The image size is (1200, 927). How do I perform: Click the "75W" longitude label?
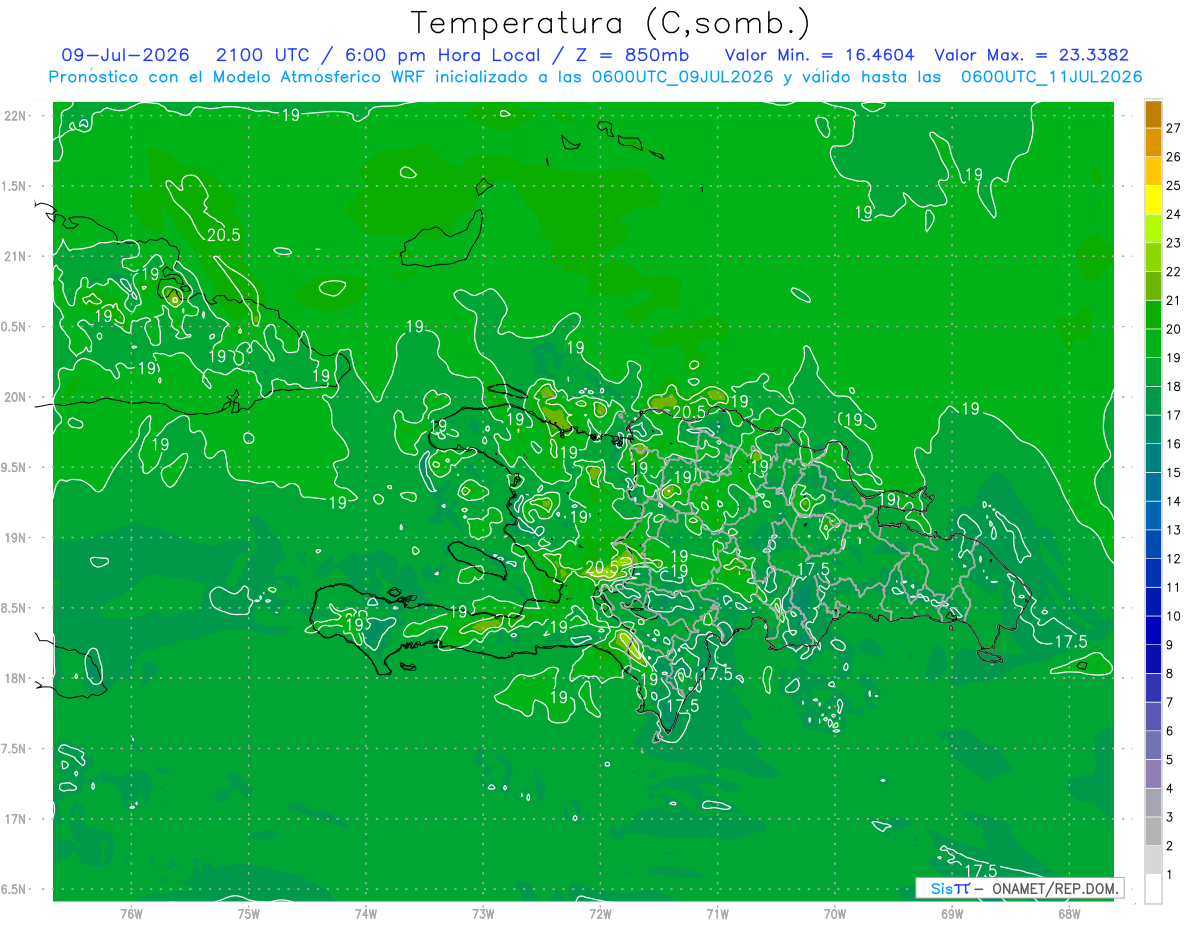pos(249,913)
